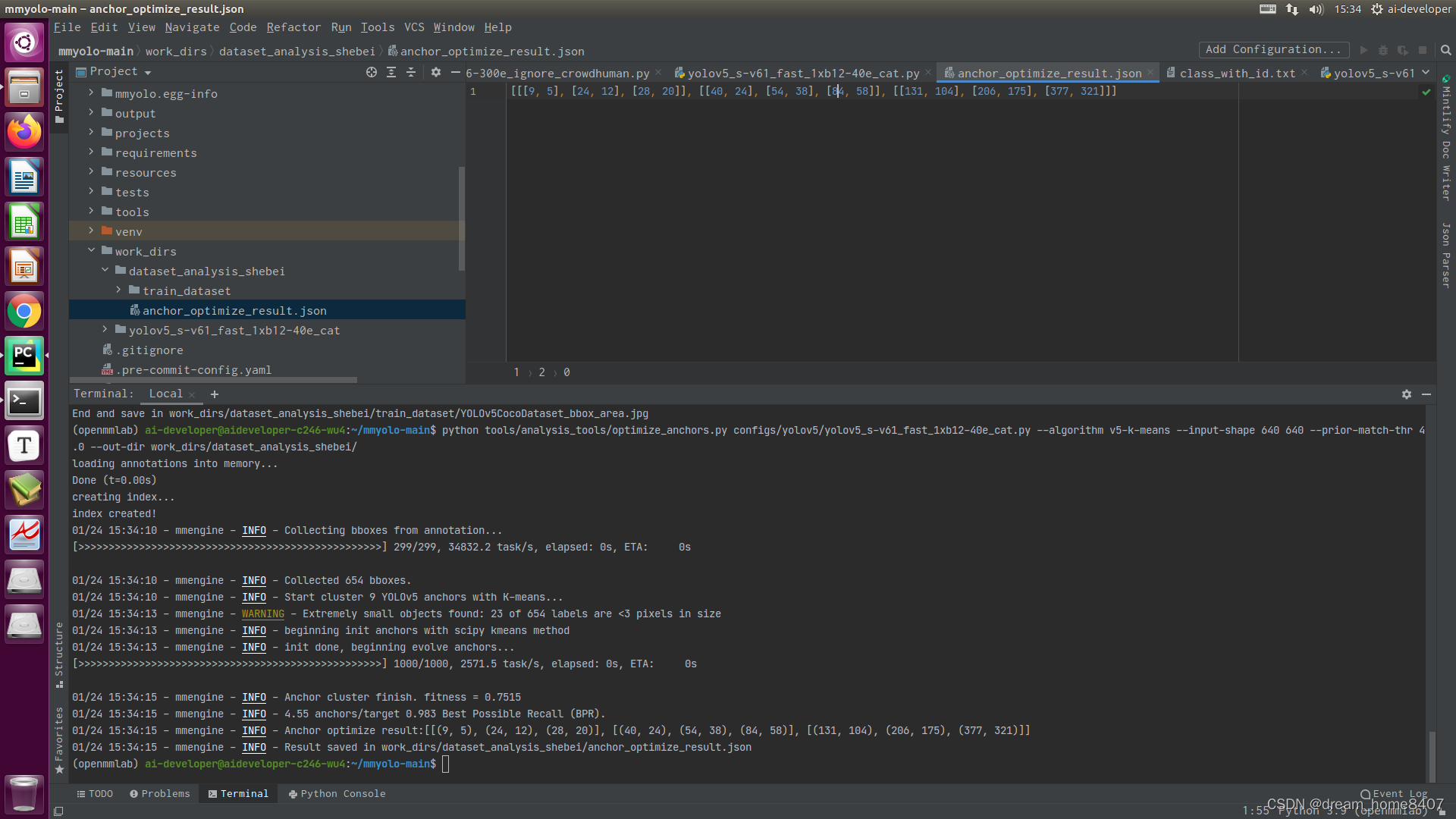Collapse all in Project panel

(411, 72)
